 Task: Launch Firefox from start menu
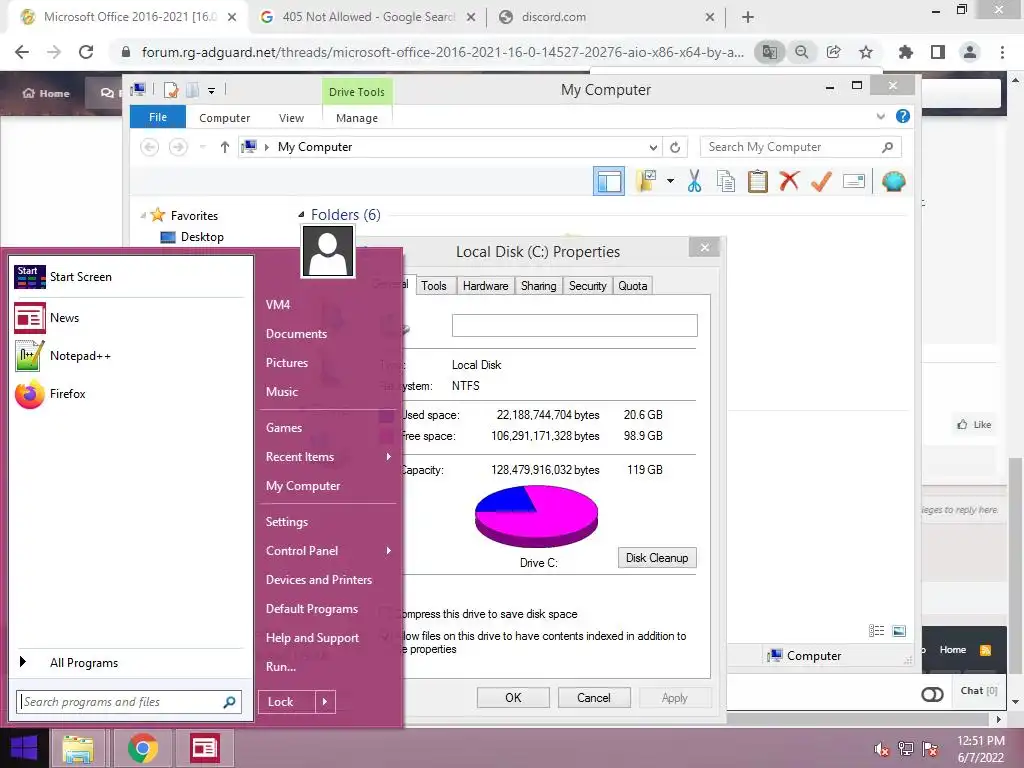point(30,394)
